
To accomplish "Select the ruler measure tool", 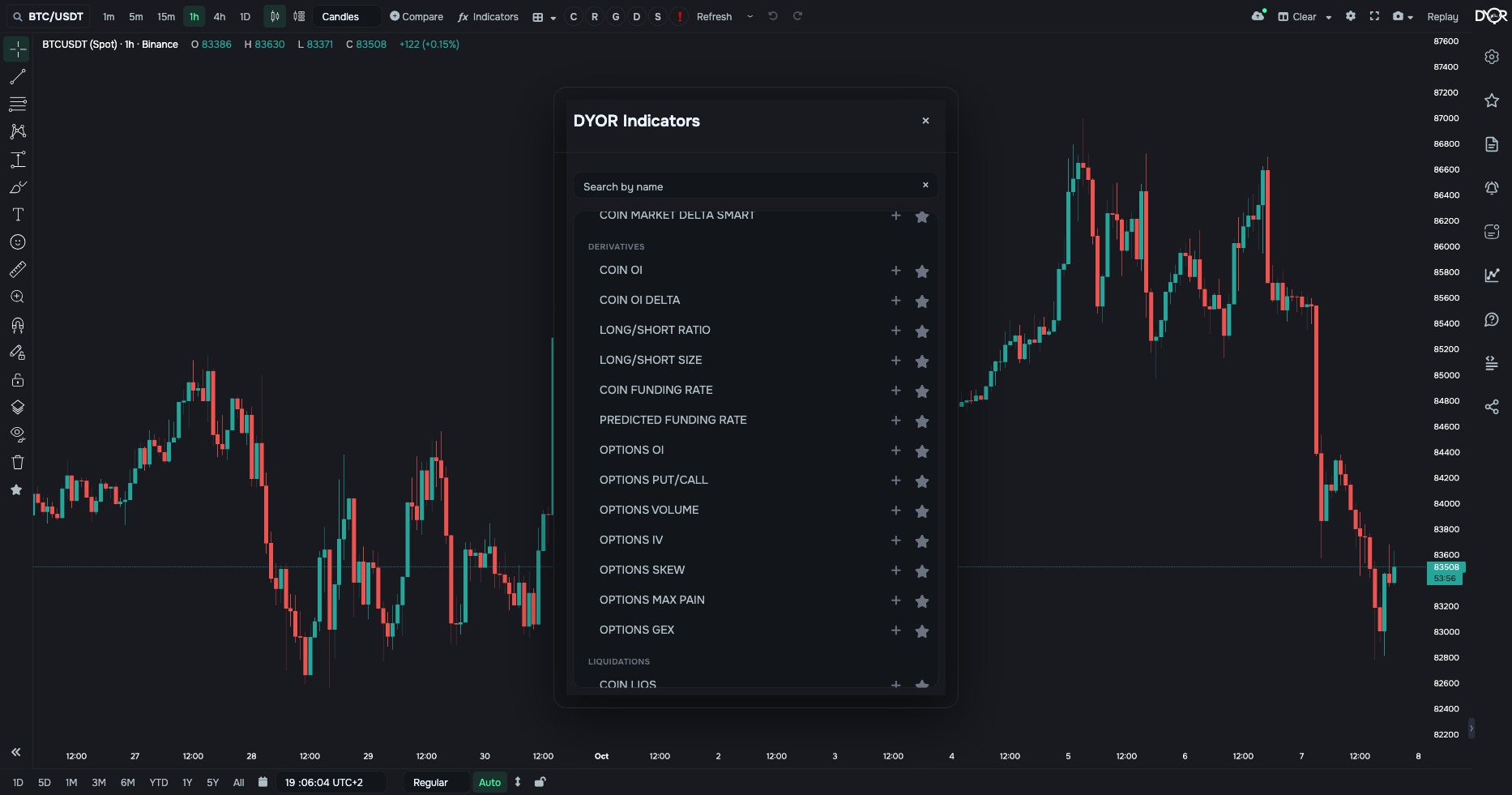I will click(x=17, y=269).
